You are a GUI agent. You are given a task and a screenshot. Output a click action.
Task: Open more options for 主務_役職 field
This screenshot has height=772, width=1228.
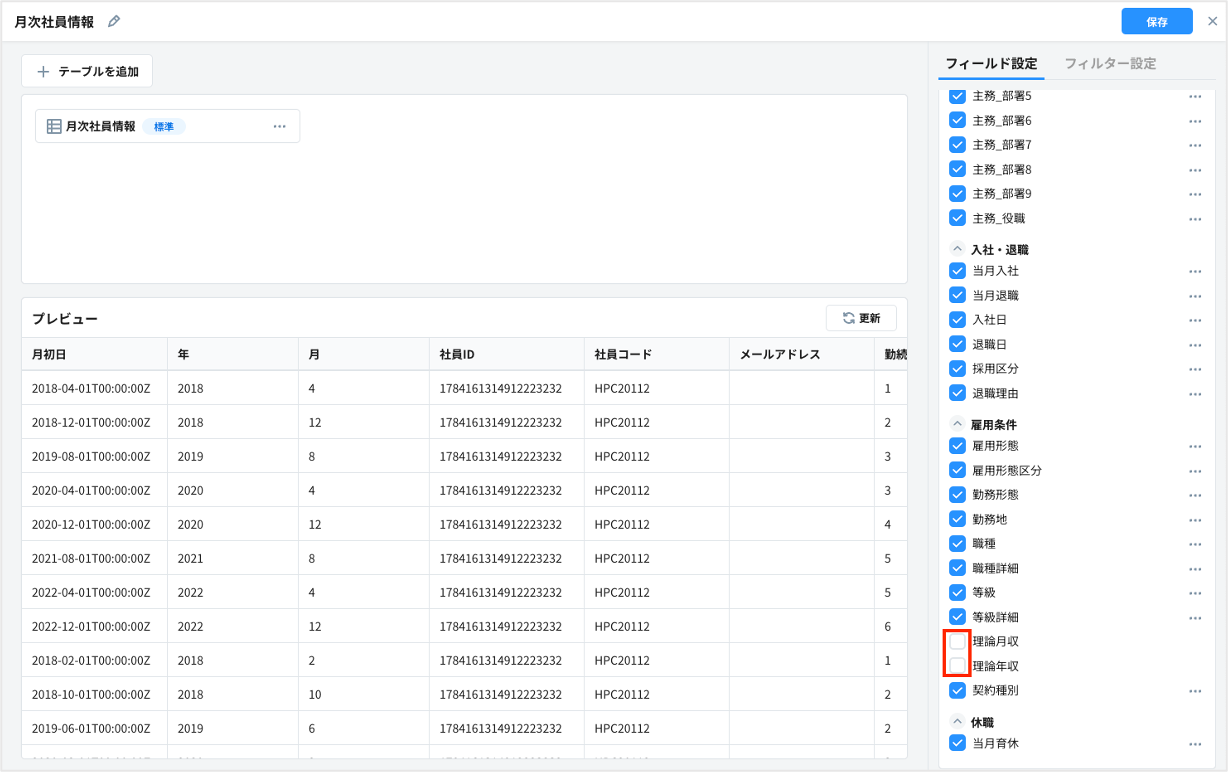(1194, 219)
